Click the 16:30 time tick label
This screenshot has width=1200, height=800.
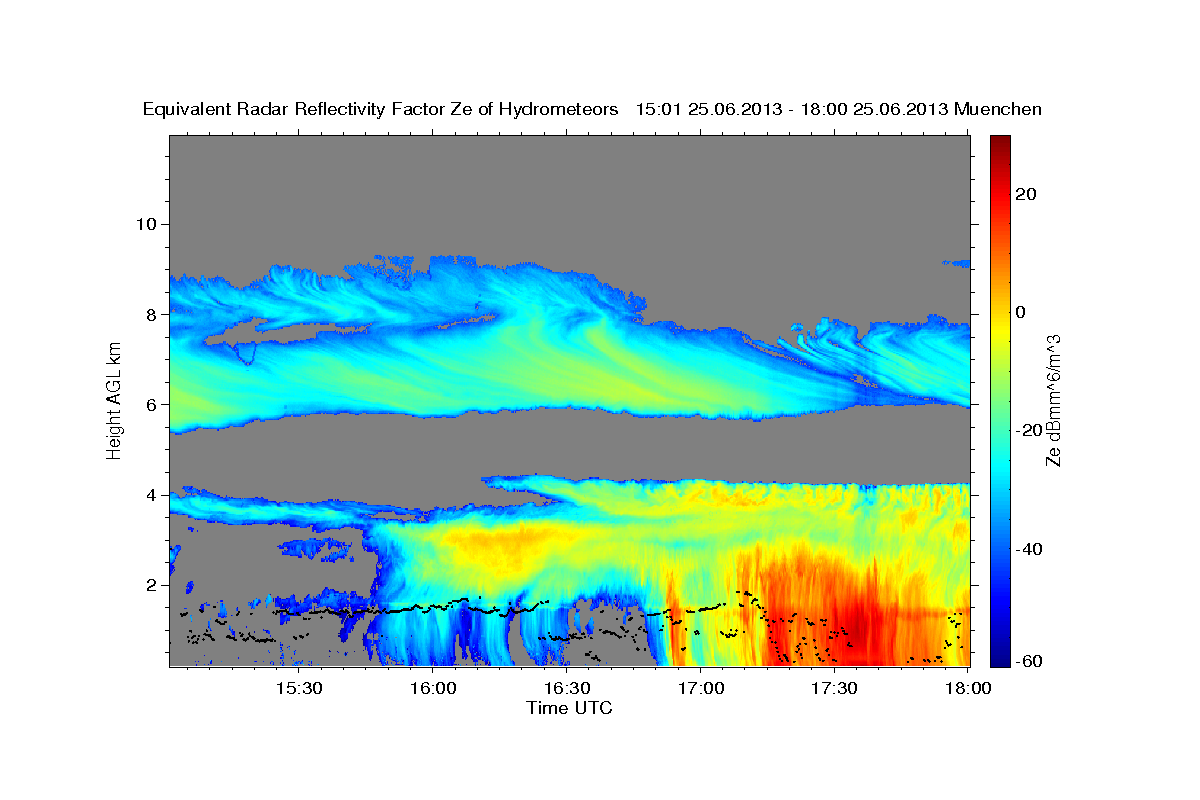pyautogui.click(x=567, y=689)
